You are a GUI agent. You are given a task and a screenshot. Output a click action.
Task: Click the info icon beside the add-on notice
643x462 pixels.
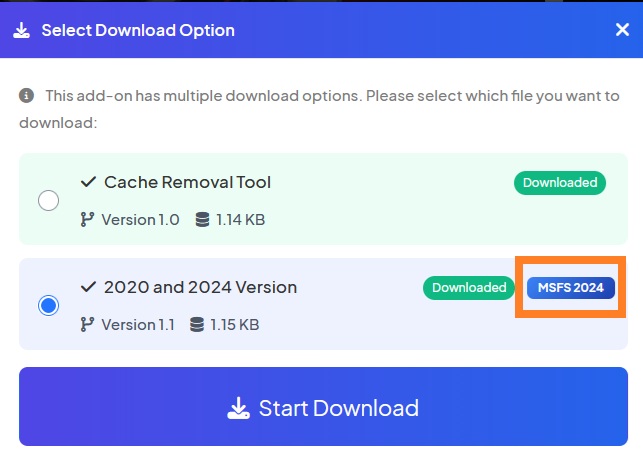[26, 96]
